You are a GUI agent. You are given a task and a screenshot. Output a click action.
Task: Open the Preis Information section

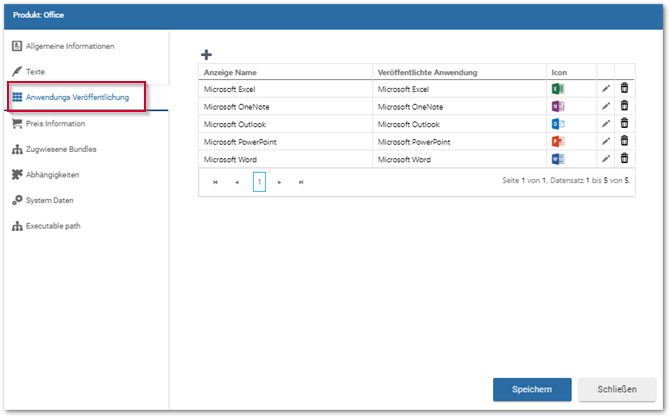point(49,123)
